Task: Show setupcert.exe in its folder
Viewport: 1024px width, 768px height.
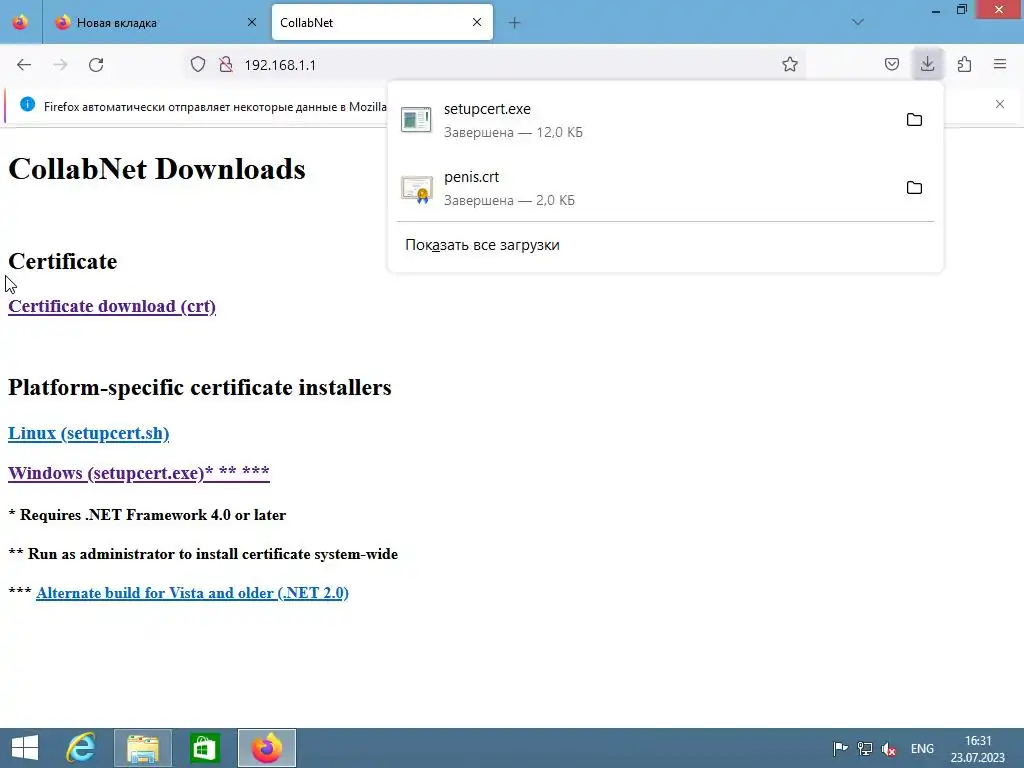Action: [x=914, y=120]
